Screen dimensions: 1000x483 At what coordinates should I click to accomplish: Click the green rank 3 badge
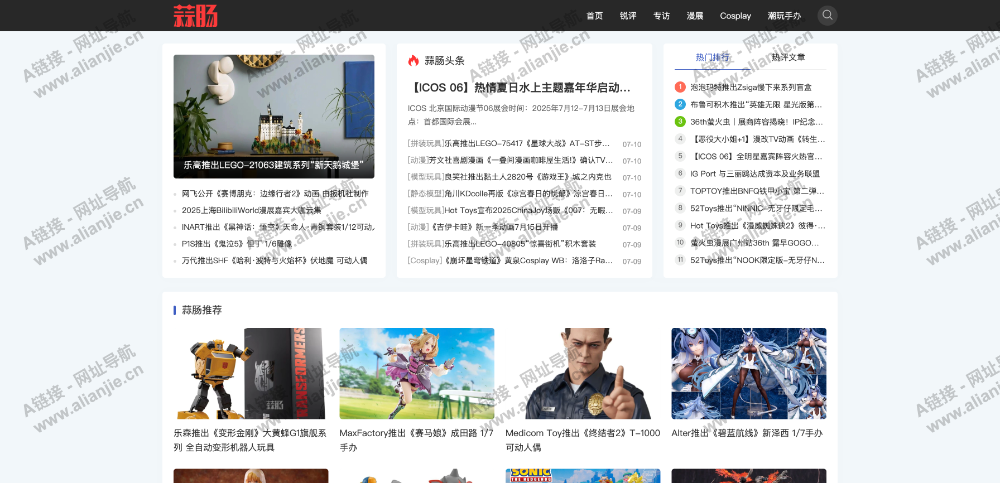coord(680,121)
